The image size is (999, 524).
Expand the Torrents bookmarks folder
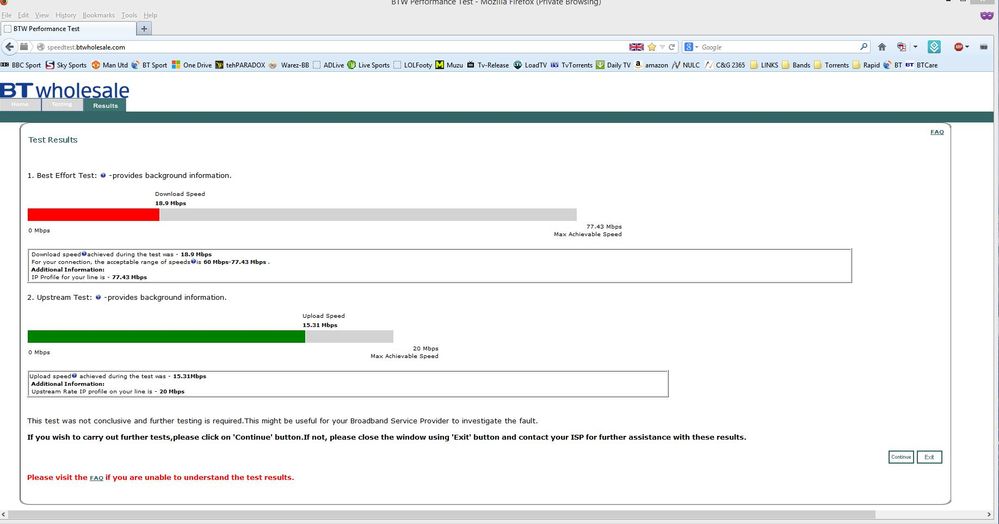(x=831, y=65)
